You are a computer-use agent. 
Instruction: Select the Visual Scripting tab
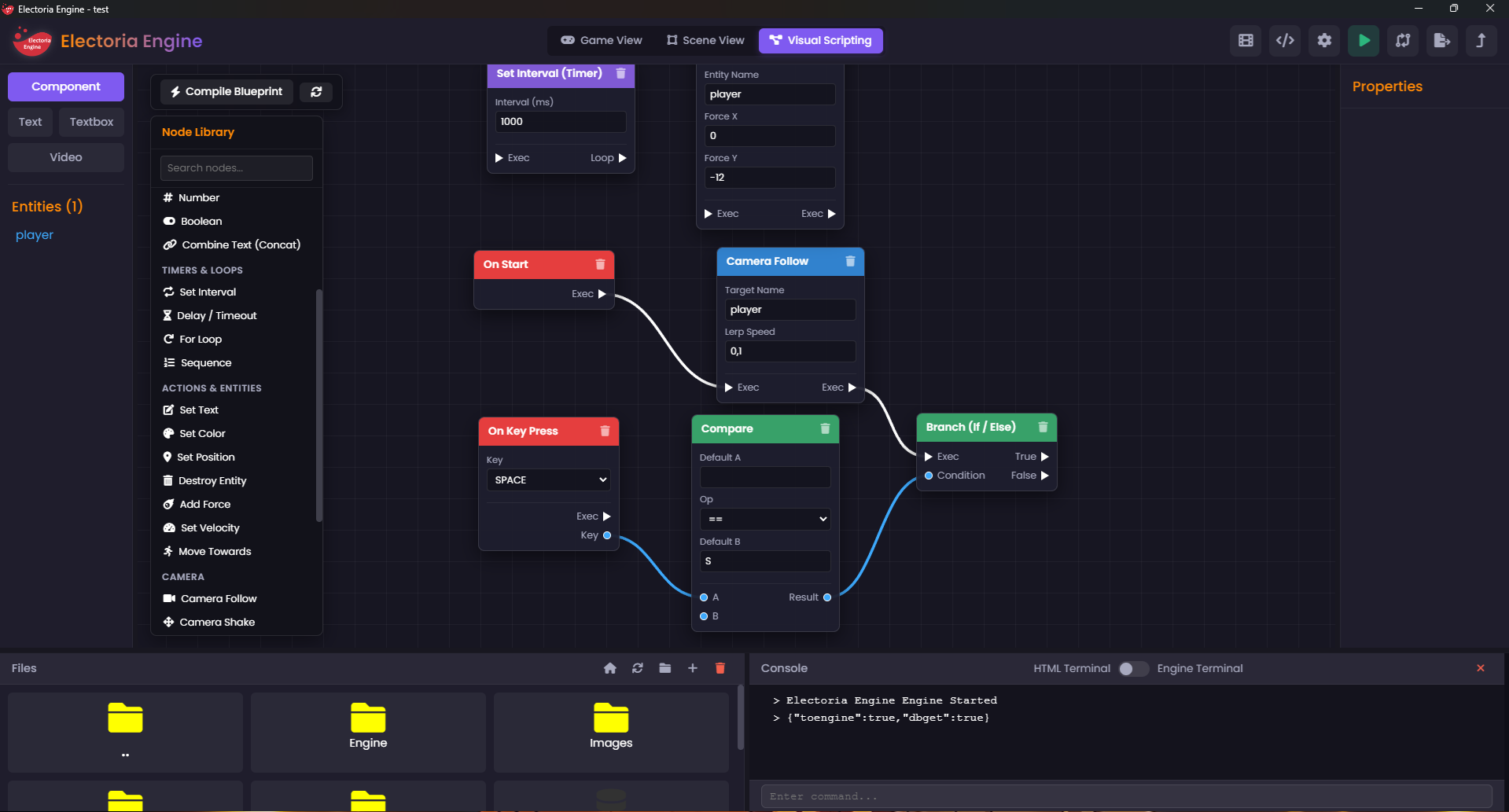pyautogui.click(x=821, y=41)
